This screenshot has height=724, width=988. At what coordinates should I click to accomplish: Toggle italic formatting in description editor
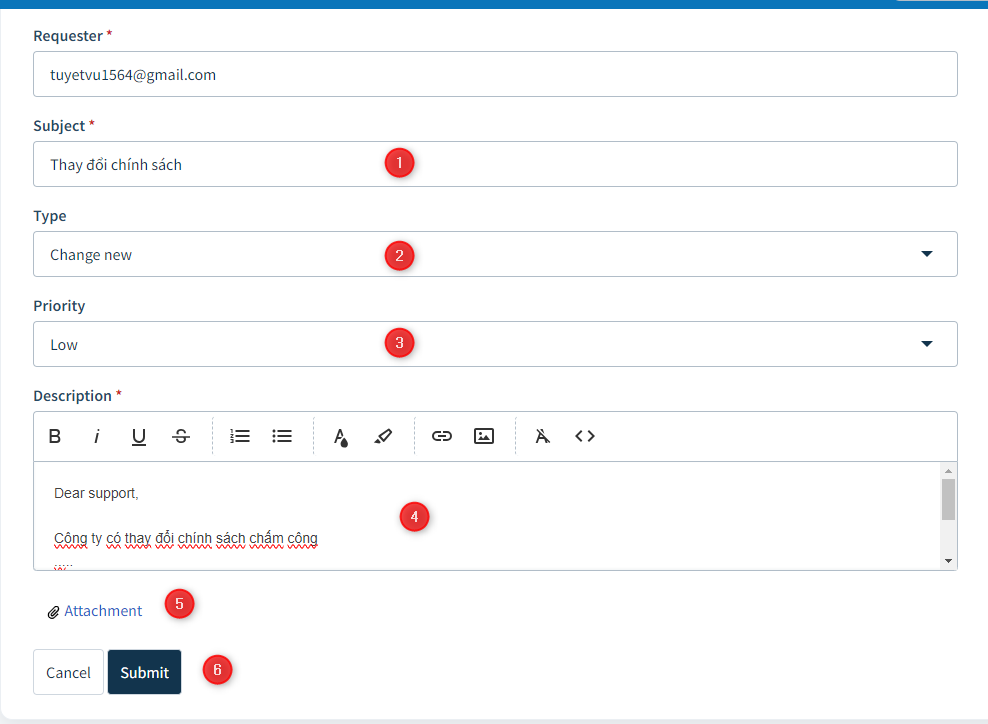tap(96, 436)
